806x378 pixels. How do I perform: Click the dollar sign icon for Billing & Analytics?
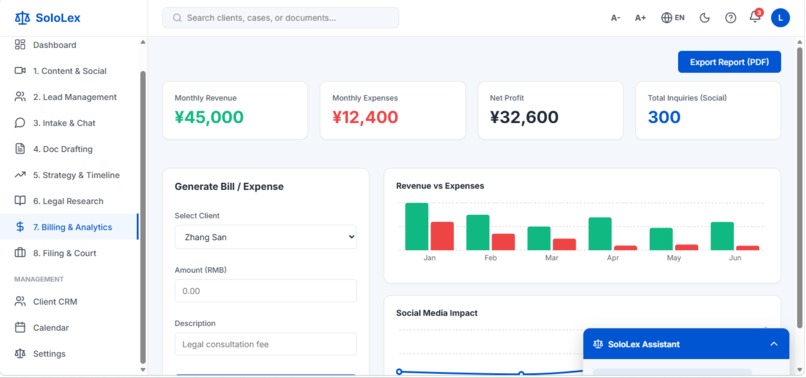(x=20, y=227)
